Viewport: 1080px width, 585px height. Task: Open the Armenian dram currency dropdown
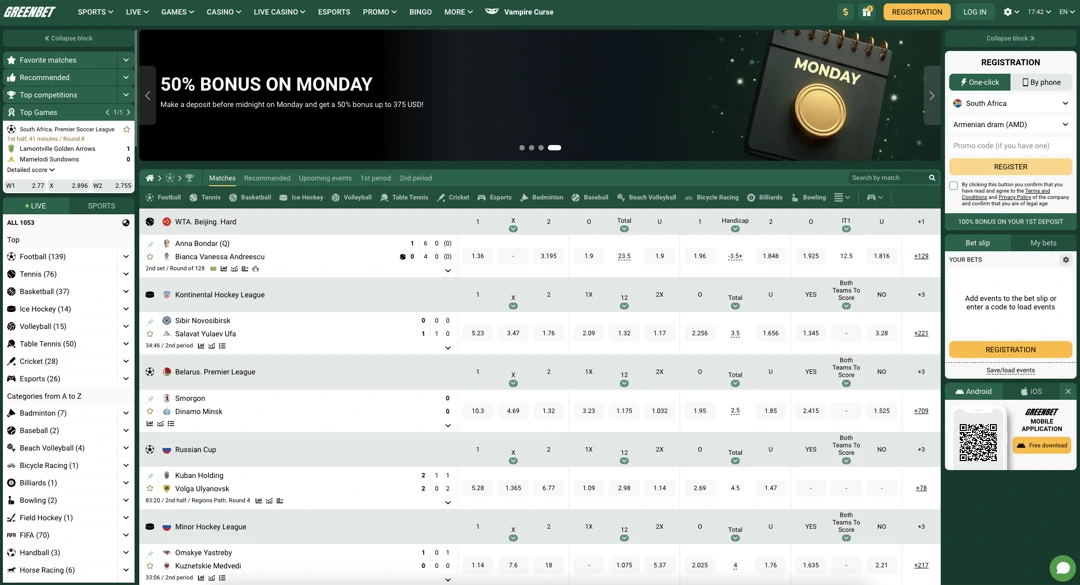tap(1010, 125)
